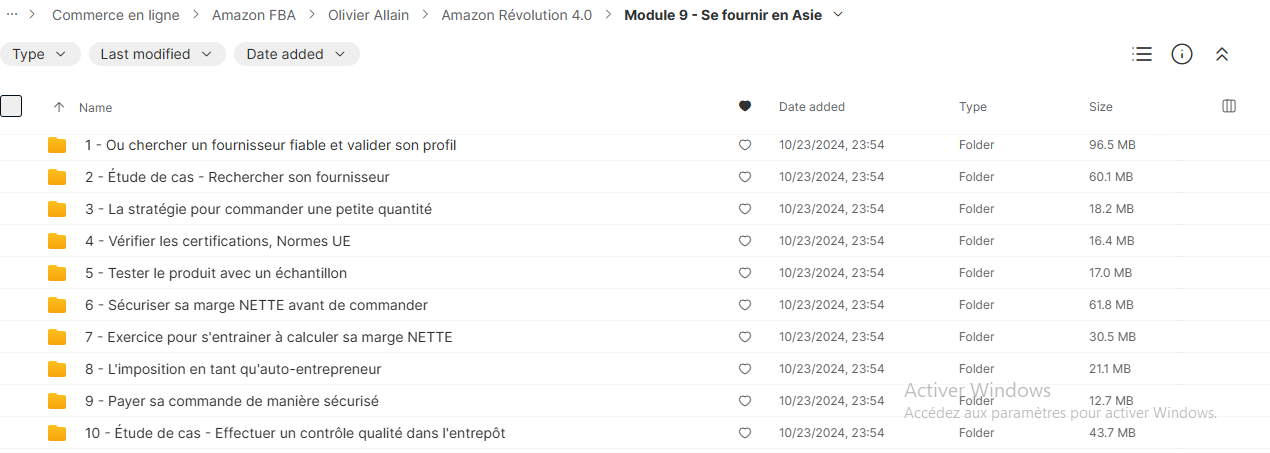Image resolution: width=1270 pixels, height=453 pixels.
Task: Open column settings icon in header
Action: (x=1230, y=106)
